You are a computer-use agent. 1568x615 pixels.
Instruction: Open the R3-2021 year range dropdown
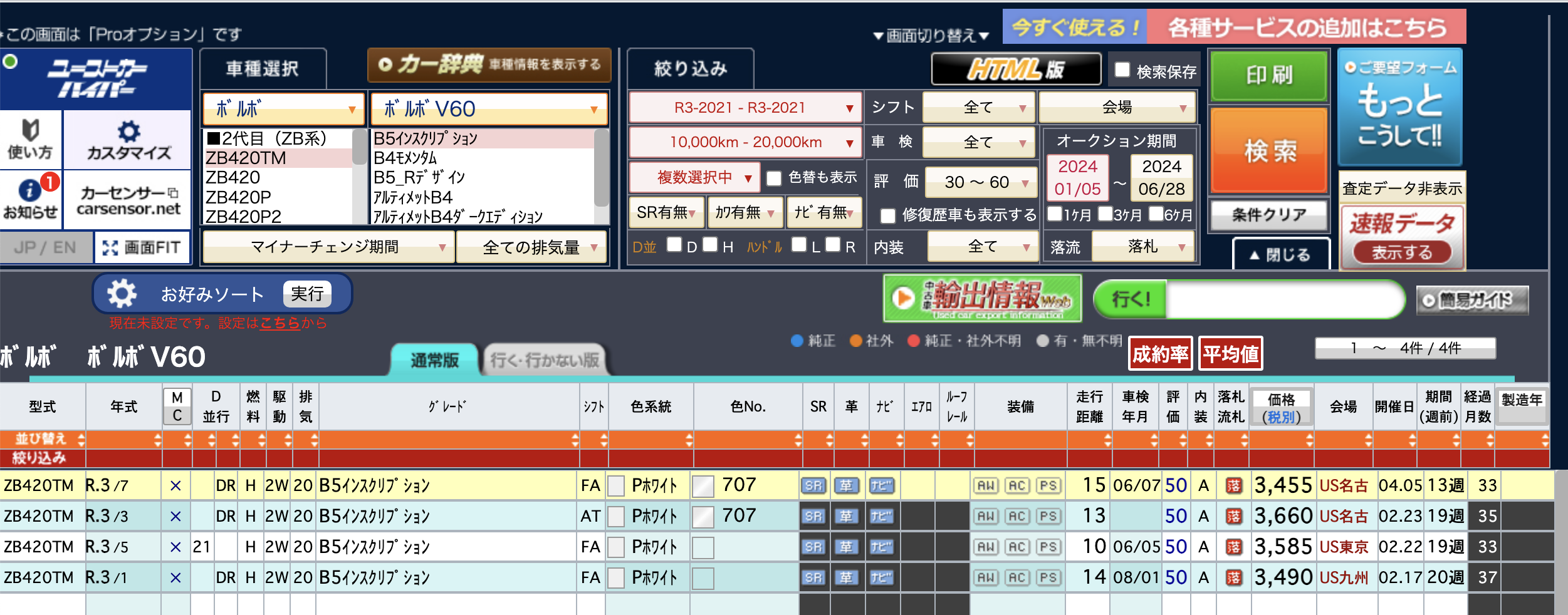pos(745,108)
